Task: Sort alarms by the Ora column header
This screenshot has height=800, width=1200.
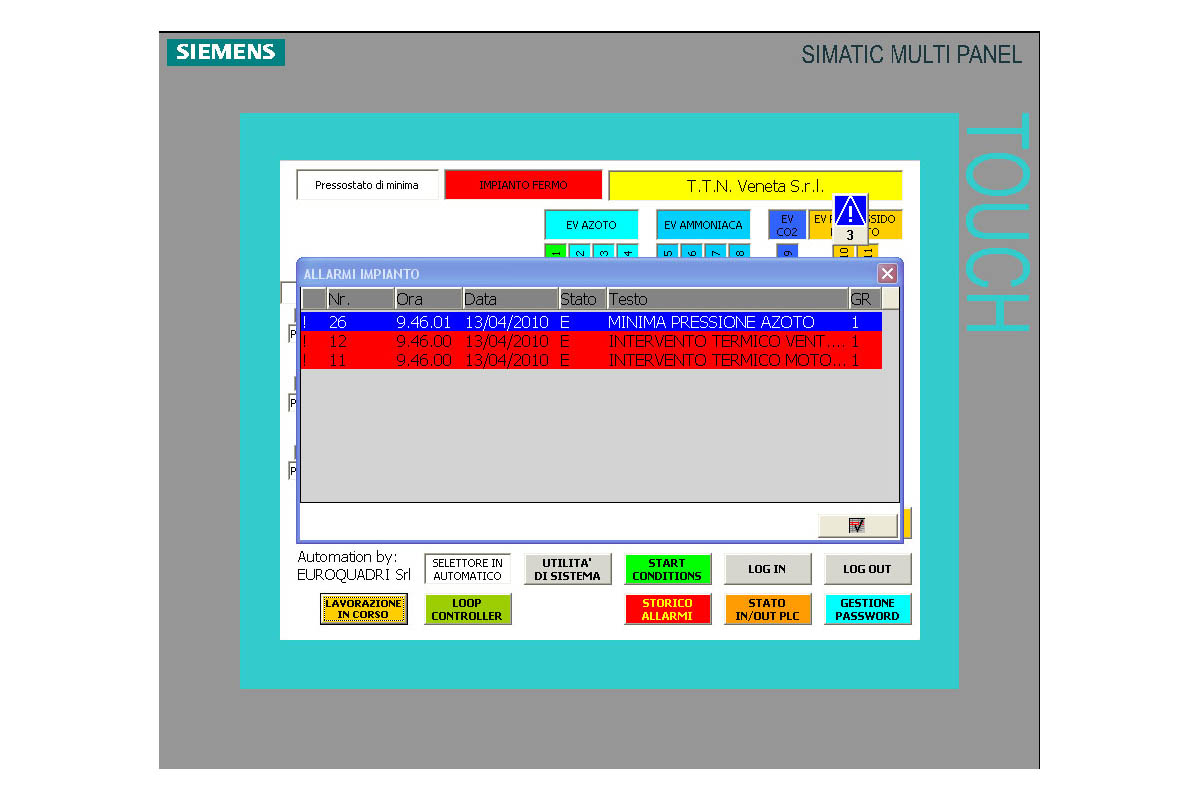Action: [x=428, y=299]
